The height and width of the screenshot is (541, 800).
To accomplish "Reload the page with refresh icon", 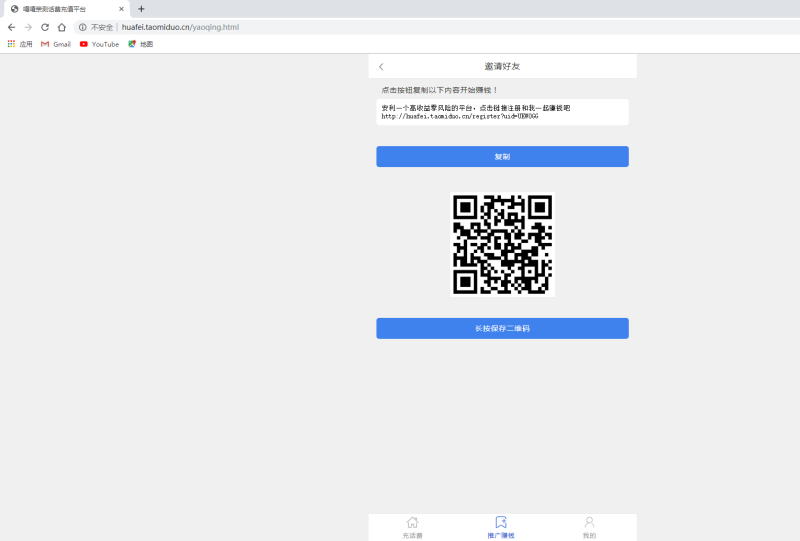I will tap(45, 27).
